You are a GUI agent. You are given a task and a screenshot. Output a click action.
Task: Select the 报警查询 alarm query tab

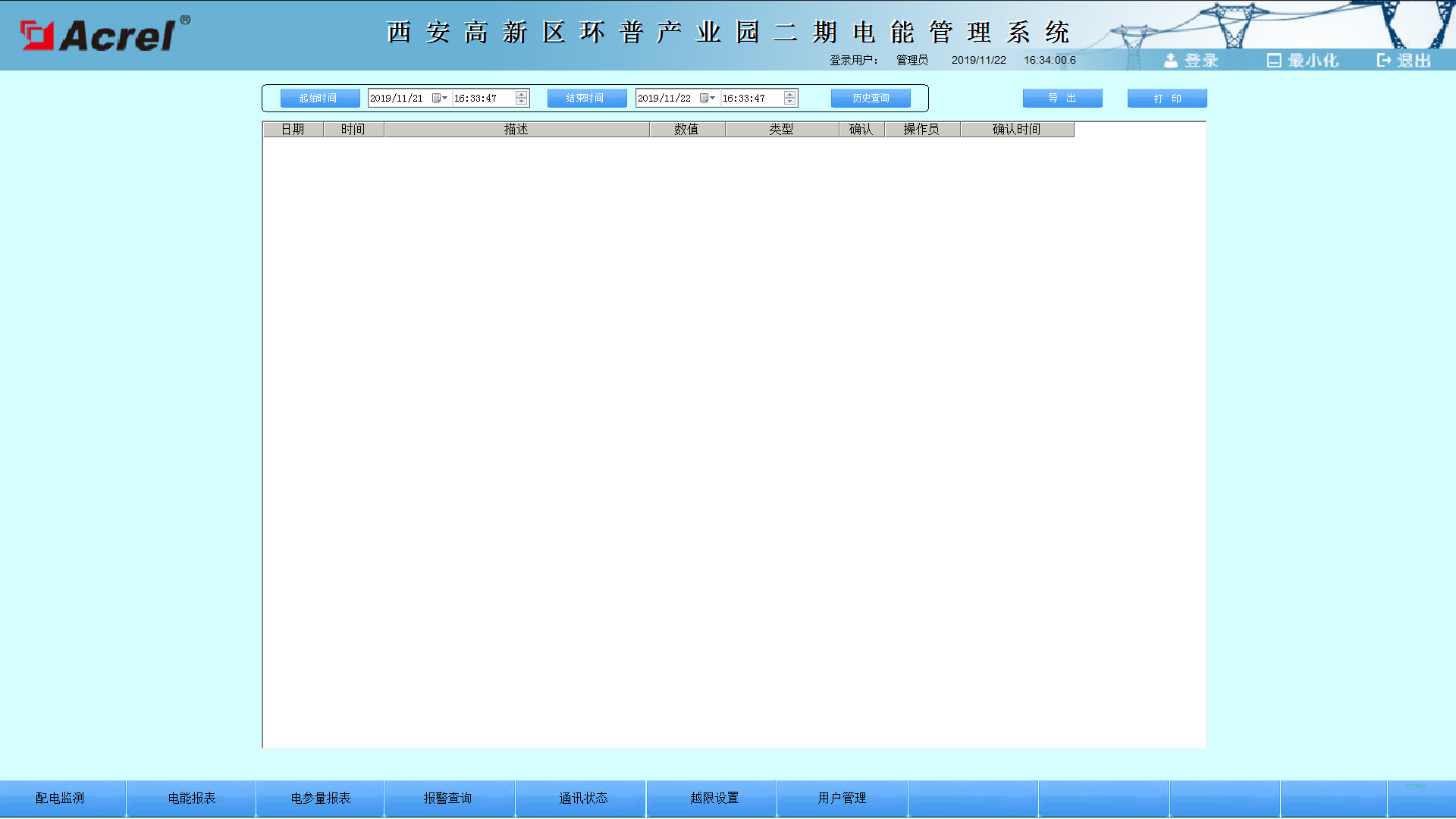(x=448, y=798)
